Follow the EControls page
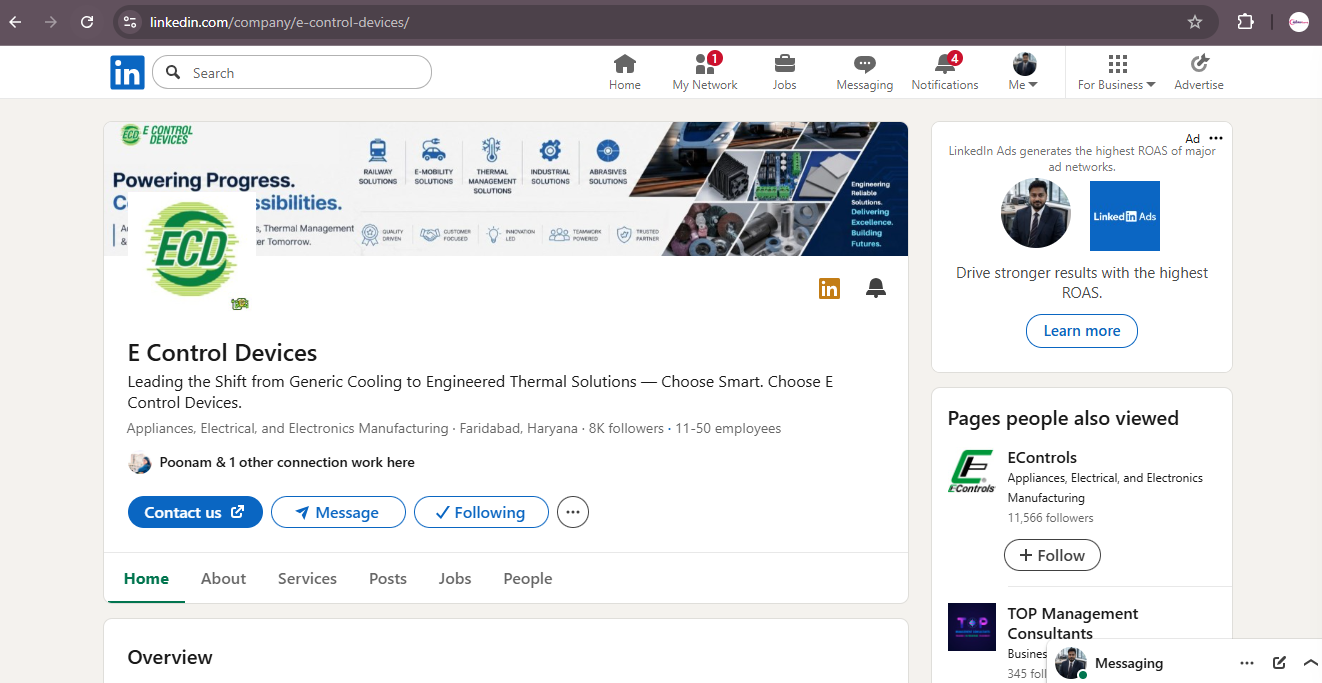This screenshot has height=683, width=1322. coord(1052,555)
